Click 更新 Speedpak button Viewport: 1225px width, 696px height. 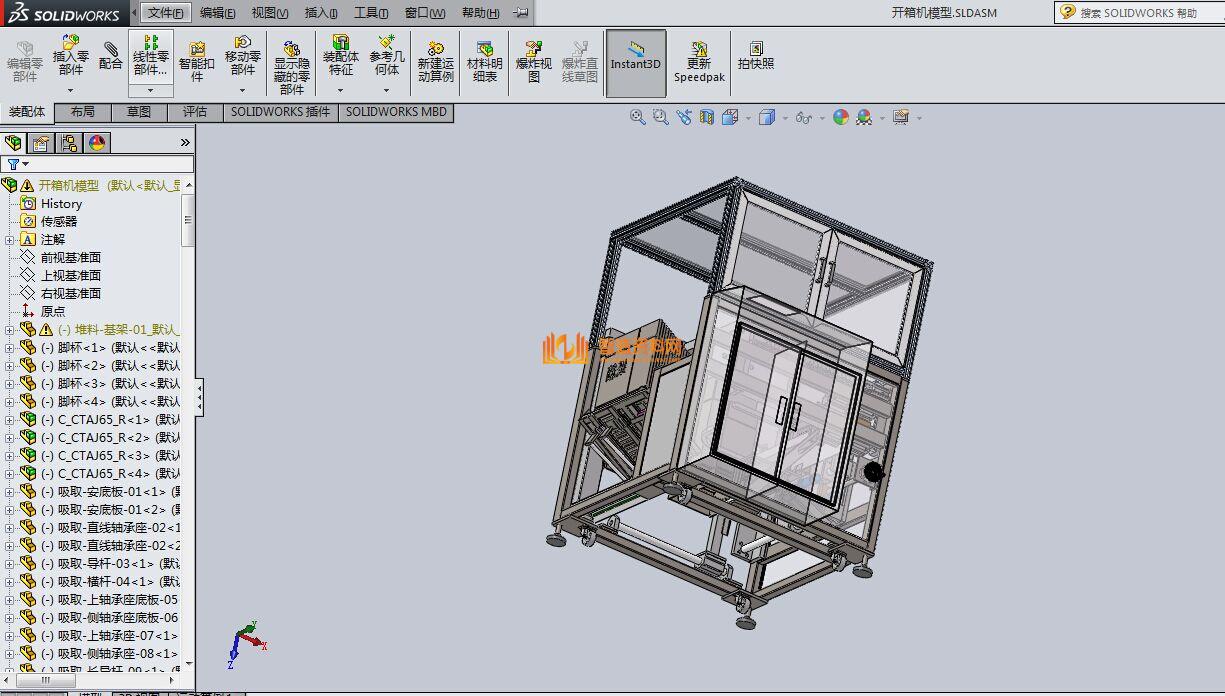[699, 62]
